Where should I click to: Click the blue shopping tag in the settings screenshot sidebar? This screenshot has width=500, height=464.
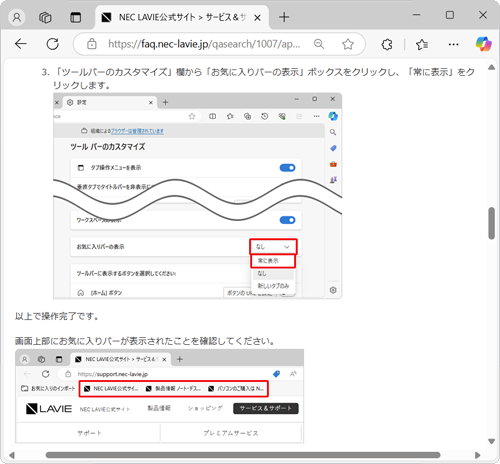tap(333, 148)
